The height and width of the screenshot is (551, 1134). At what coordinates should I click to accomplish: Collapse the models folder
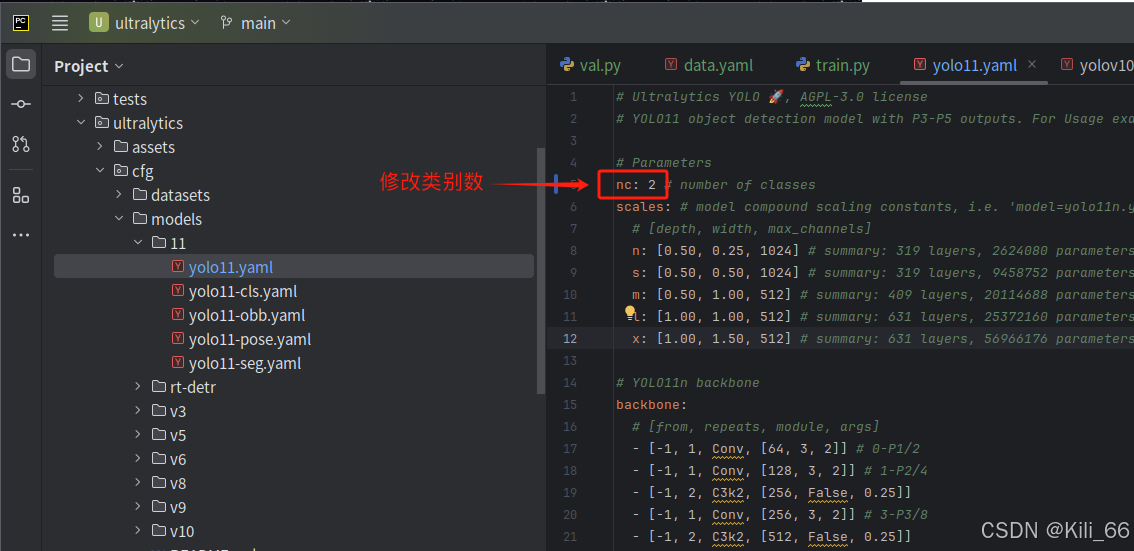(x=119, y=218)
